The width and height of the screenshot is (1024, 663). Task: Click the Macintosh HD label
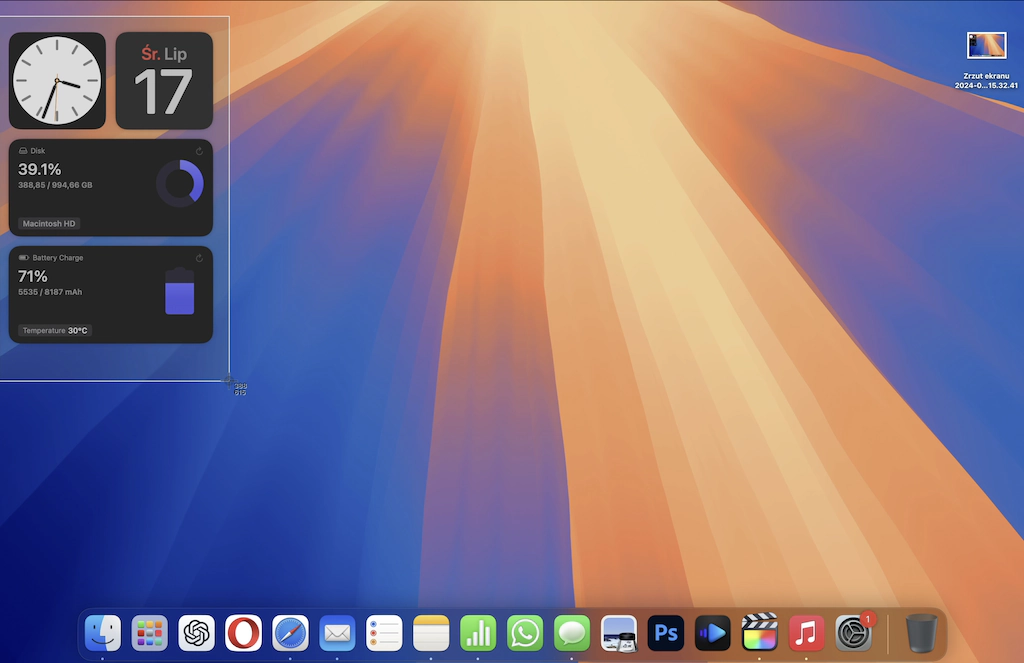pyautogui.click(x=49, y=223)
